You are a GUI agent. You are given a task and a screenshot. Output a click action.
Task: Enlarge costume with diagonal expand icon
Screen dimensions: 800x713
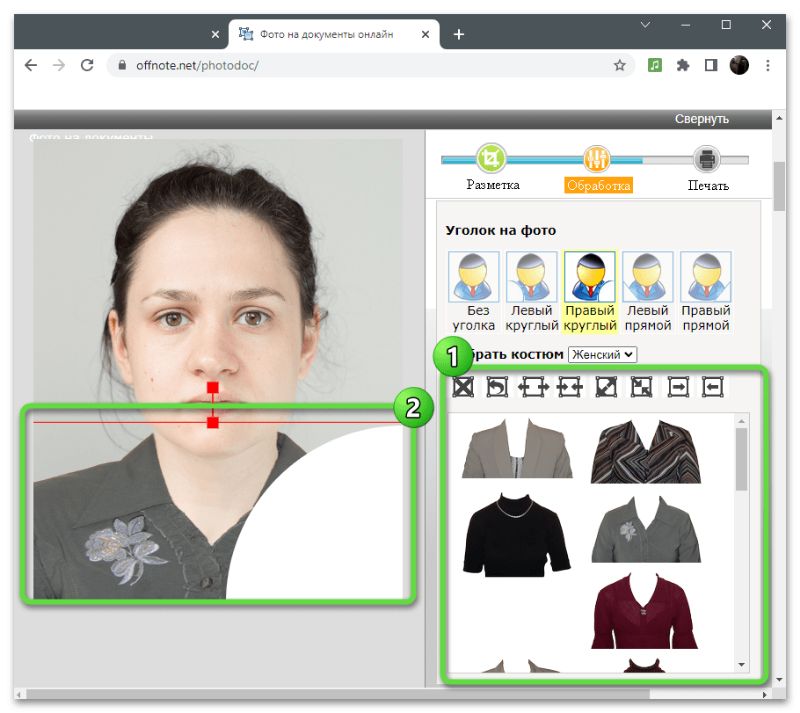[x=606, y=386]
